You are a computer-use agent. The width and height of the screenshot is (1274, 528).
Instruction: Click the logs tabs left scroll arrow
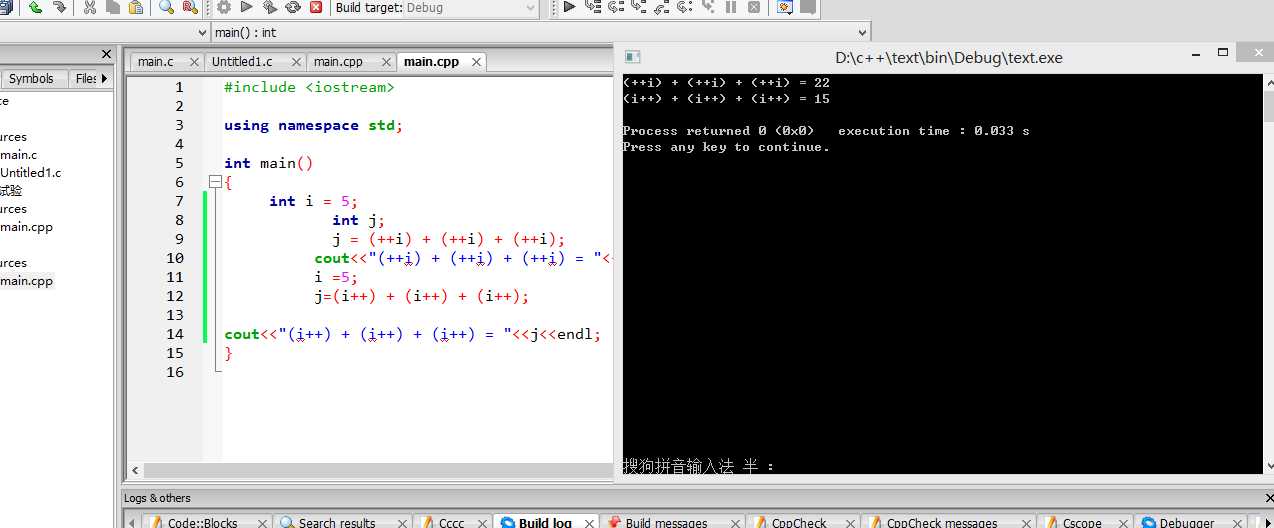[x=130, y=522]
